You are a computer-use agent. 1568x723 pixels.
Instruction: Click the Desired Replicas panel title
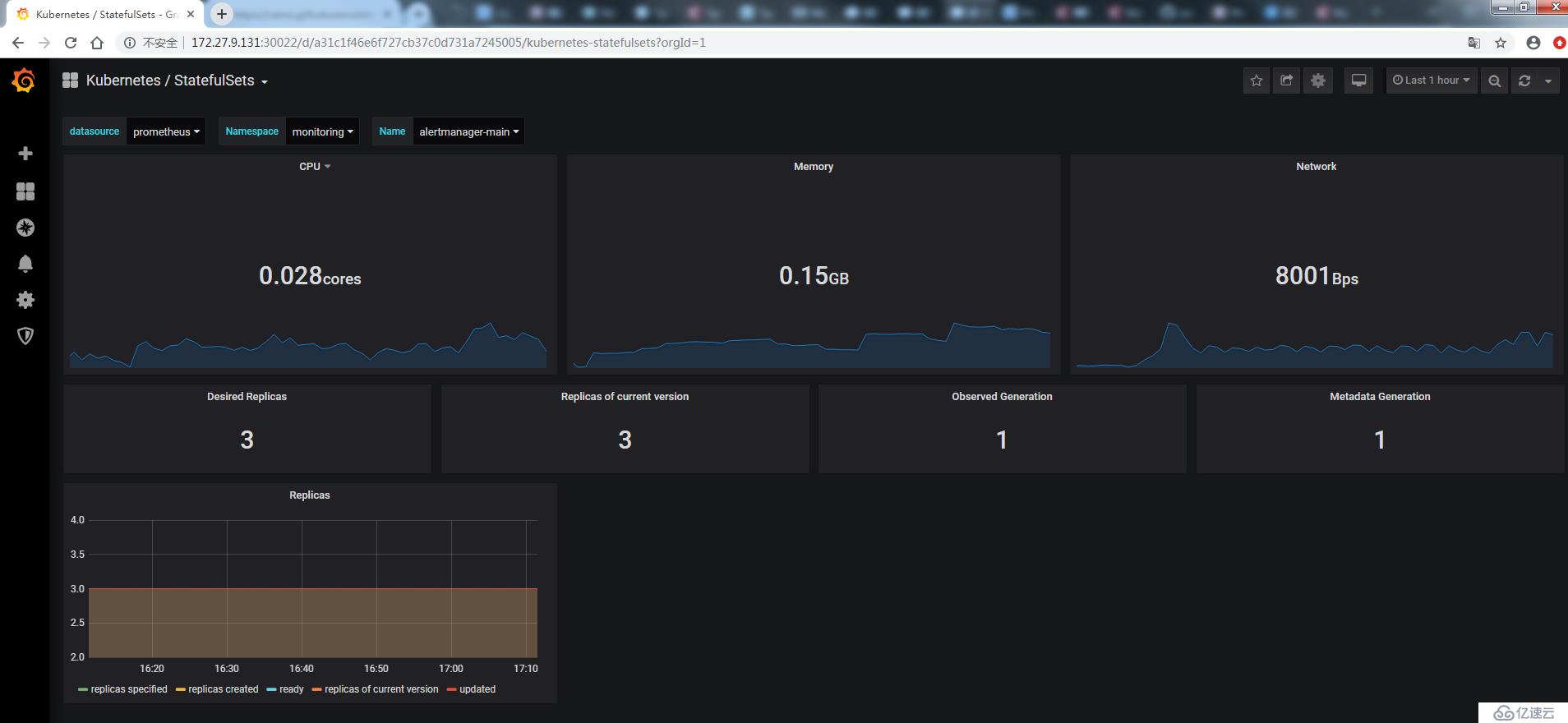[x=247, y=396]
